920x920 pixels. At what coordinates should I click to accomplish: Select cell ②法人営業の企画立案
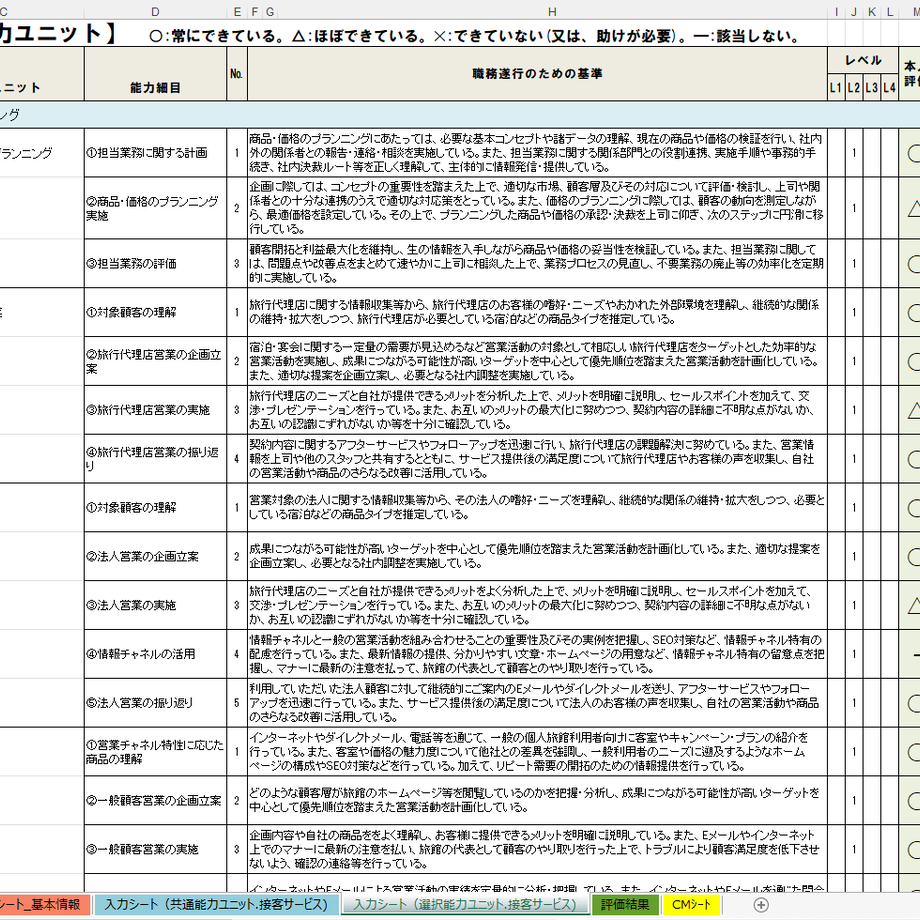(155, 556)
